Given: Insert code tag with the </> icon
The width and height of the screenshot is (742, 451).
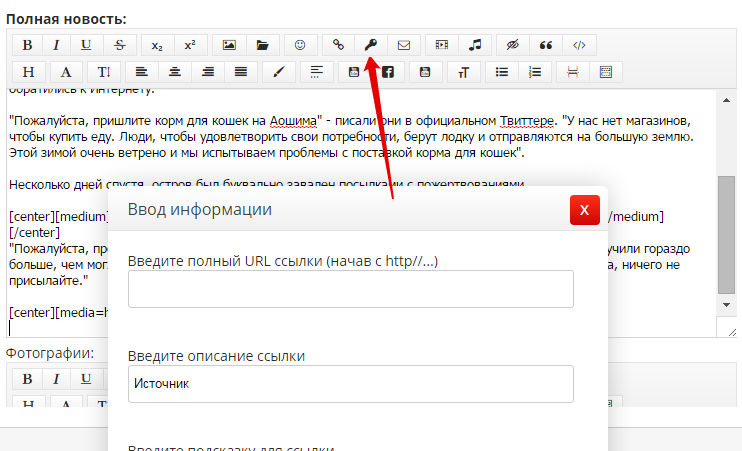Looking at the screenshot, I should tap(579, 45).
